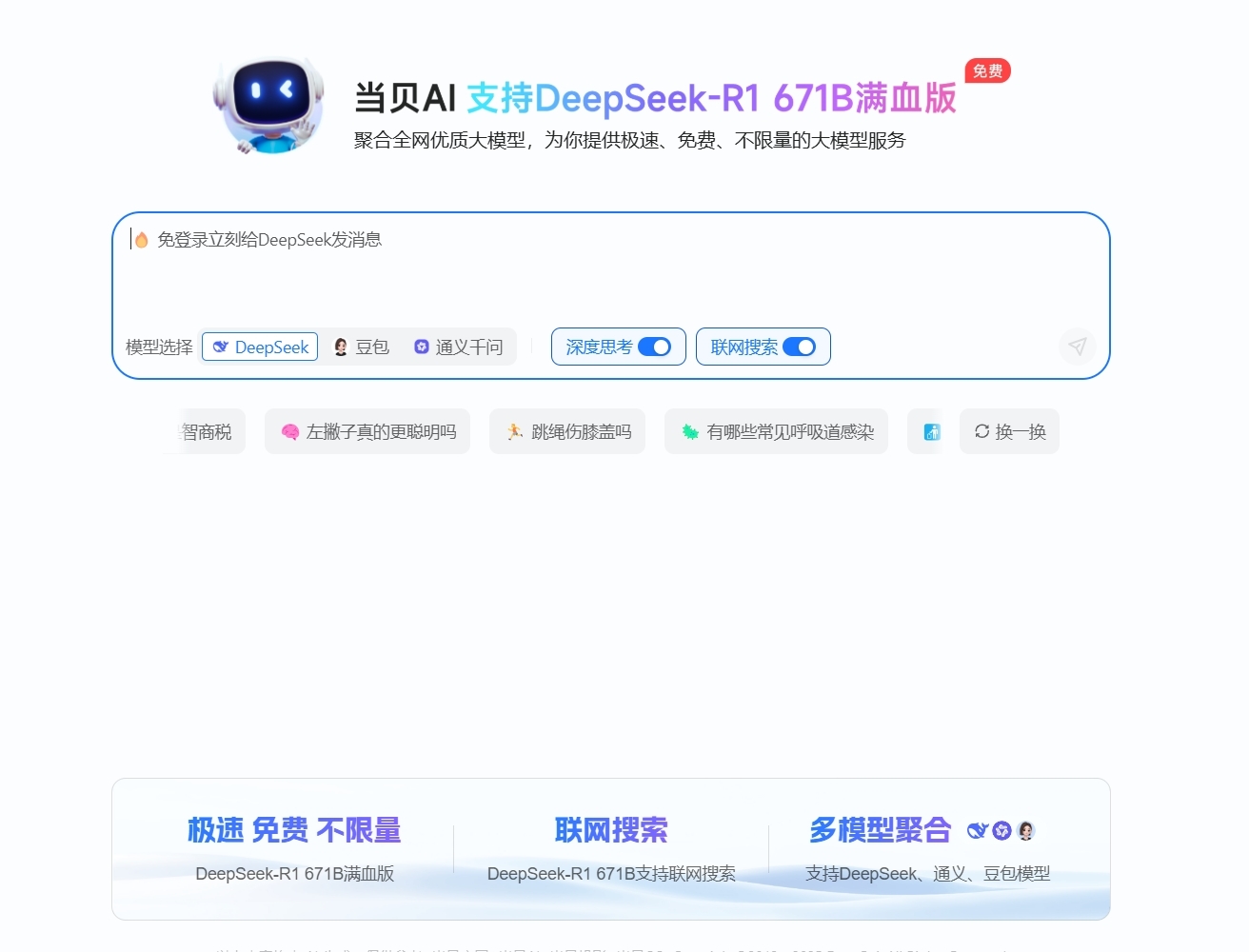Click the 当贝AI title text
Screen dimensions: 1249x952
point(406,98)
